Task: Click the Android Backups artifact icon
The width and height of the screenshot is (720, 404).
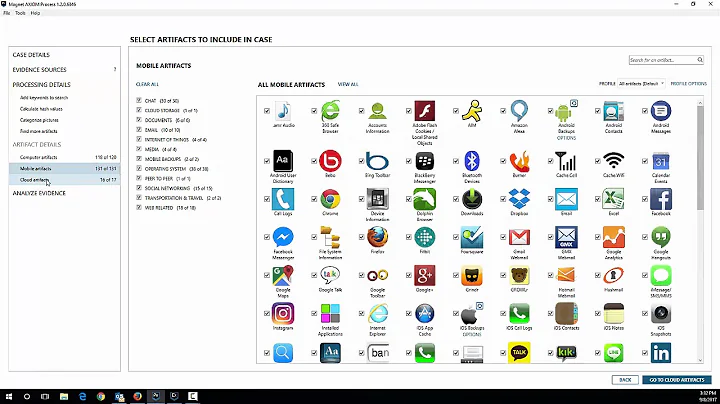Action: point(563,112)
